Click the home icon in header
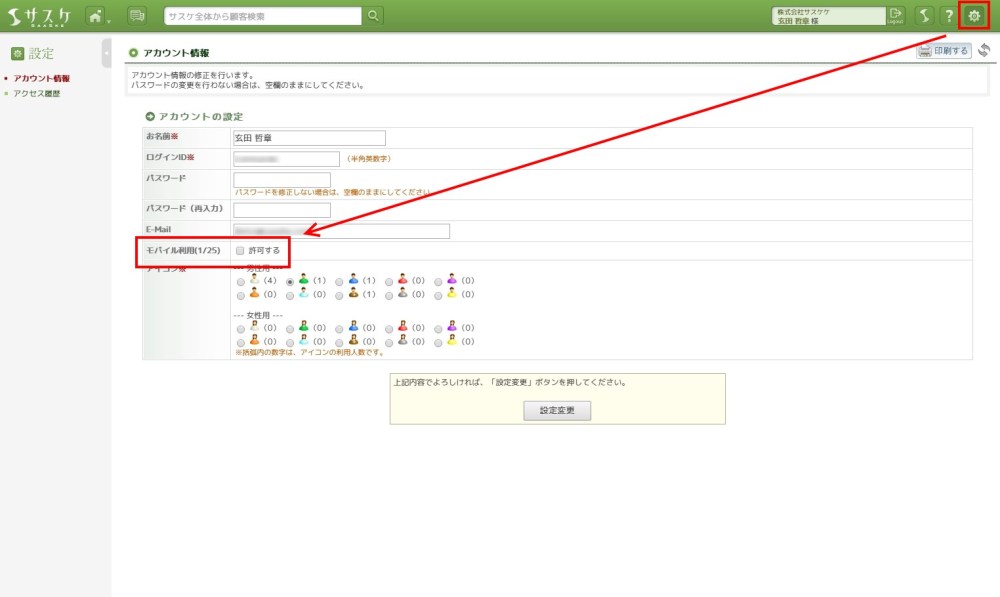1000x597 pixels. (95, 16)
